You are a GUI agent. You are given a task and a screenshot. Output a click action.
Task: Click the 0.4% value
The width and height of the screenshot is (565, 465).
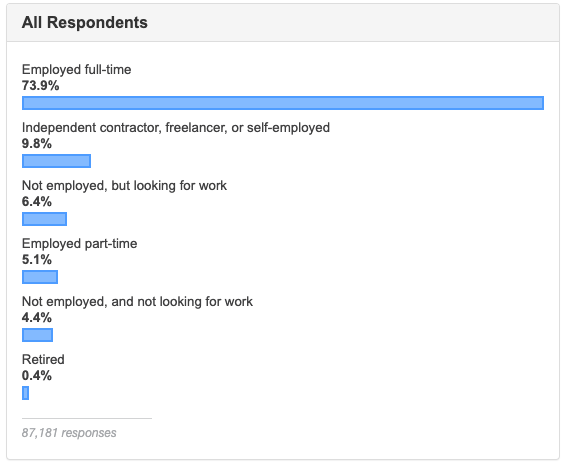(37, 376)
